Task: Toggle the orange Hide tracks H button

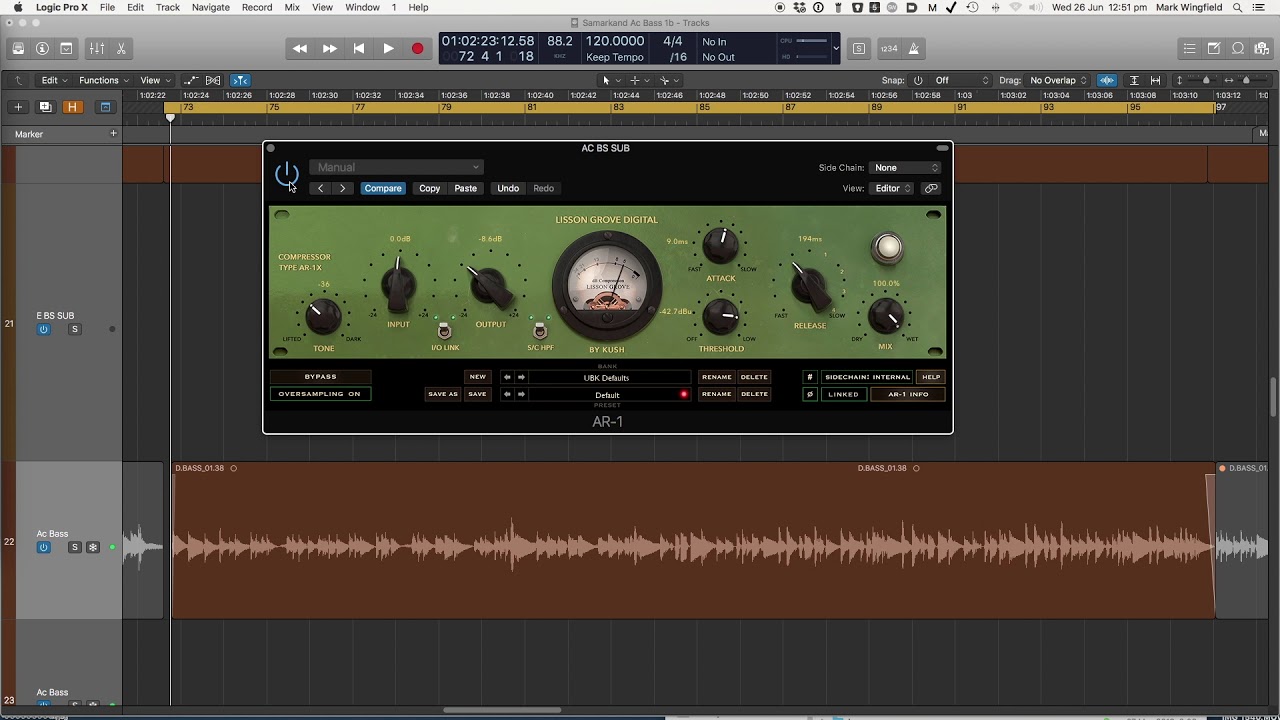Action: (x=72, y=107)
